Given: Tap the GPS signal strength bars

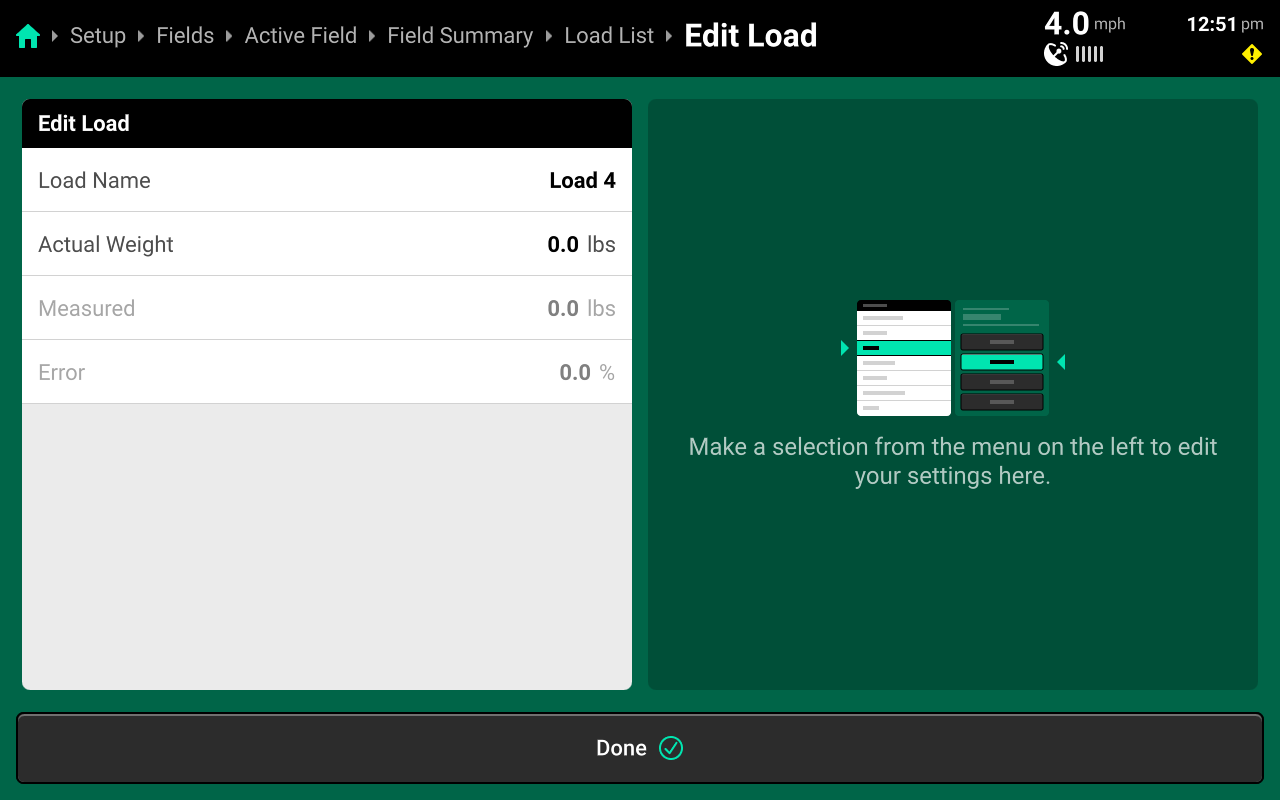Looking at the screenshot, I should click(1089, 54).
